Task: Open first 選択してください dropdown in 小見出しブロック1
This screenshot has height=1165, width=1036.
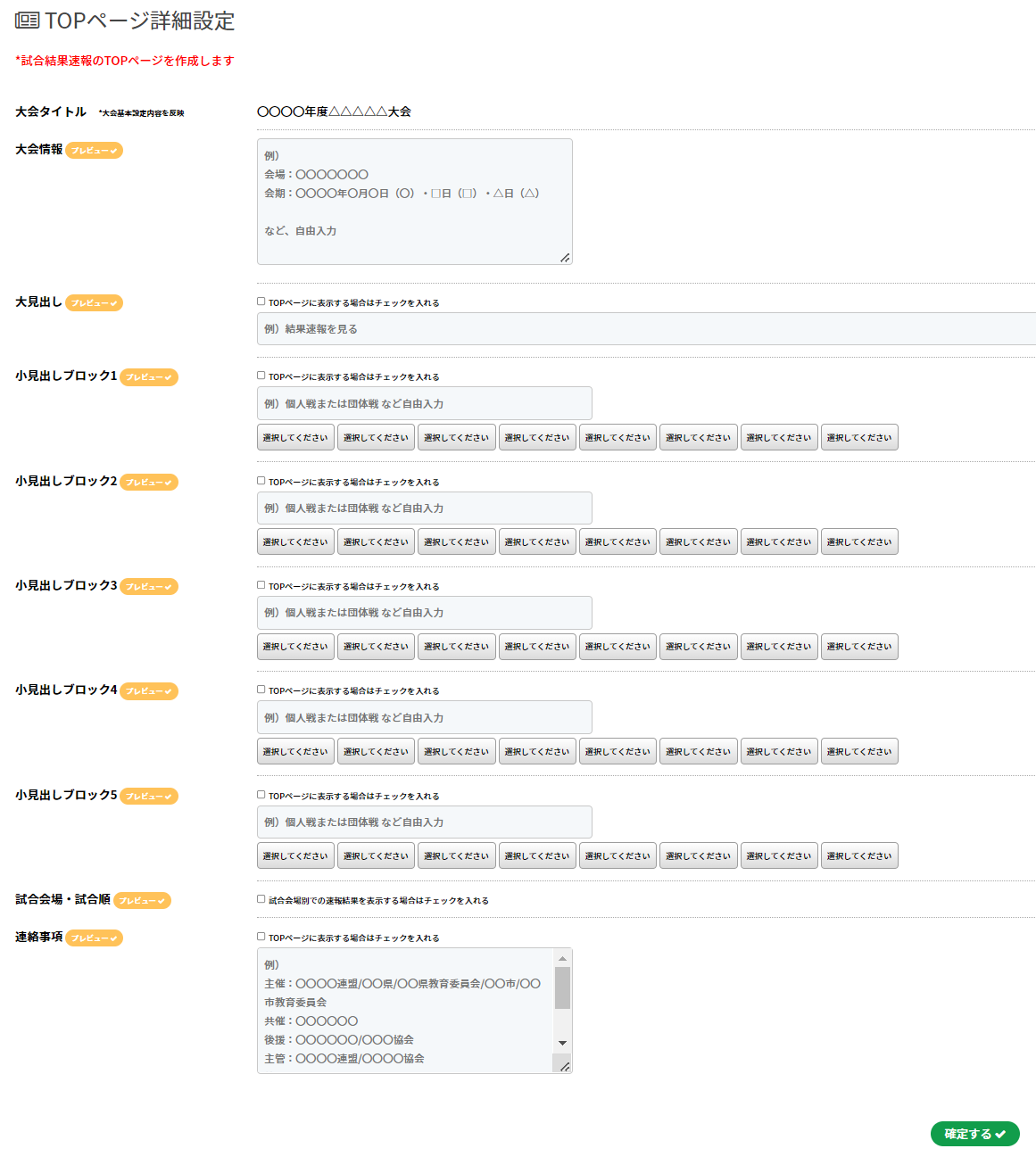Action: click(295, 438)
